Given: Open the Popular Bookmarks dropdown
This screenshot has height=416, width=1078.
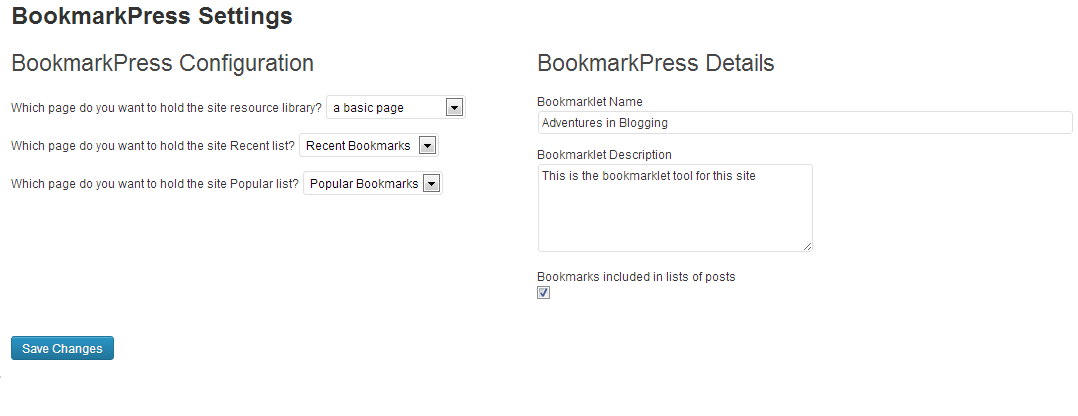Looking at the screenshot, I should click(373, 184).
